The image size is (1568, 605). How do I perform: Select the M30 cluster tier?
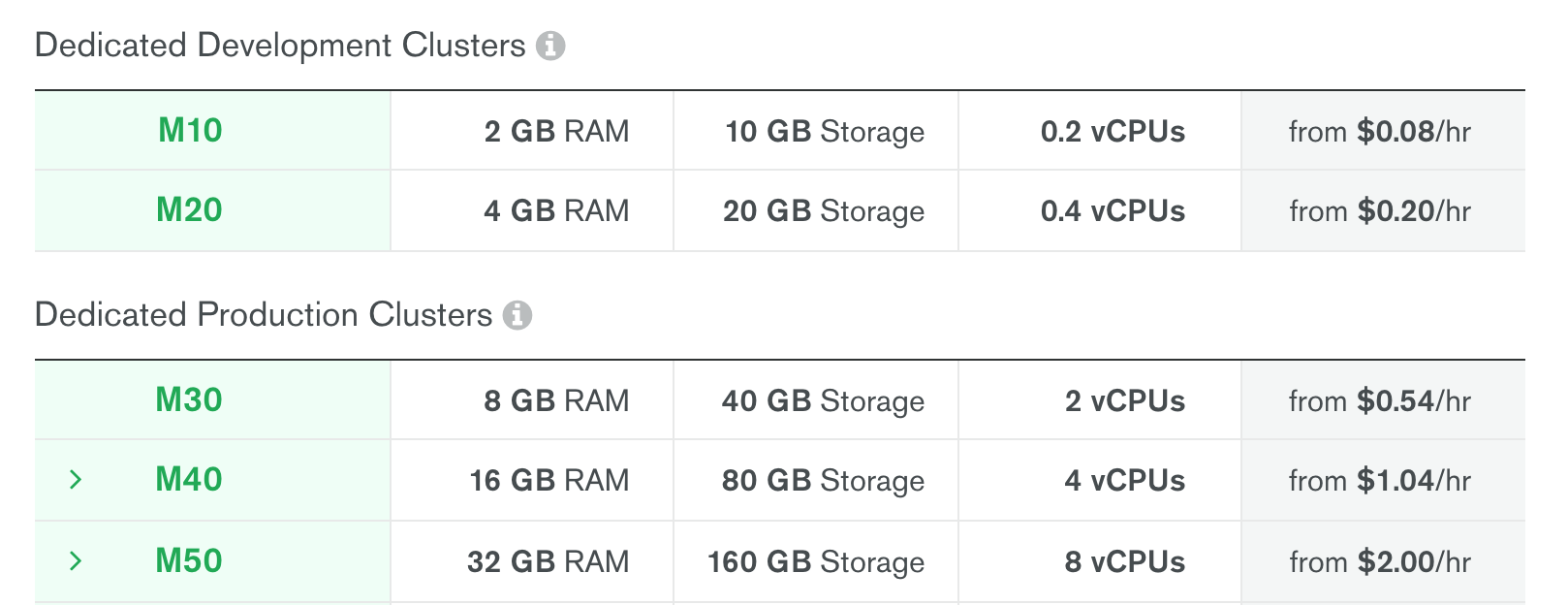click(190, 400)
